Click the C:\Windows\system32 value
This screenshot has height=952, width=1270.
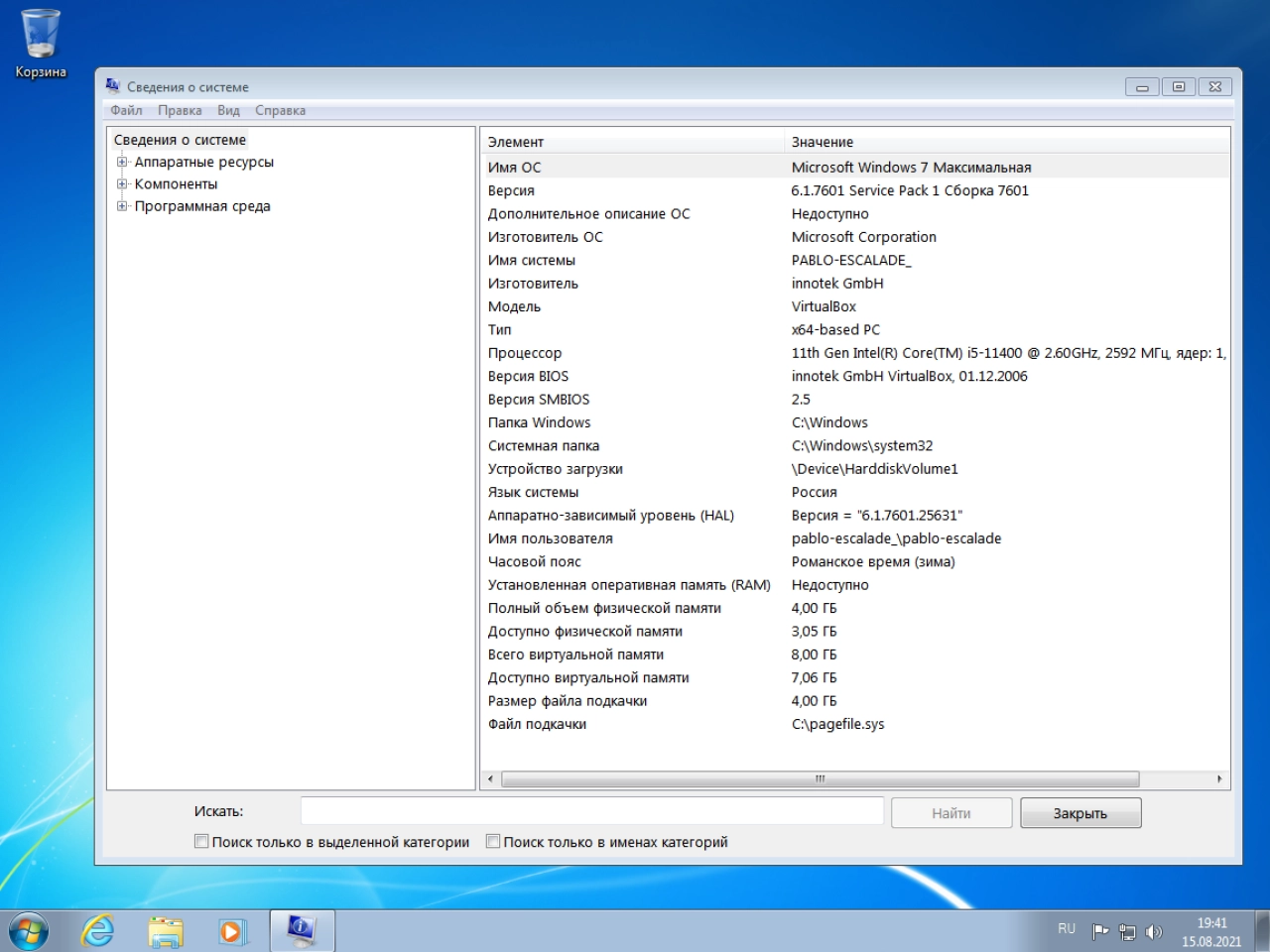coord(862,445)
